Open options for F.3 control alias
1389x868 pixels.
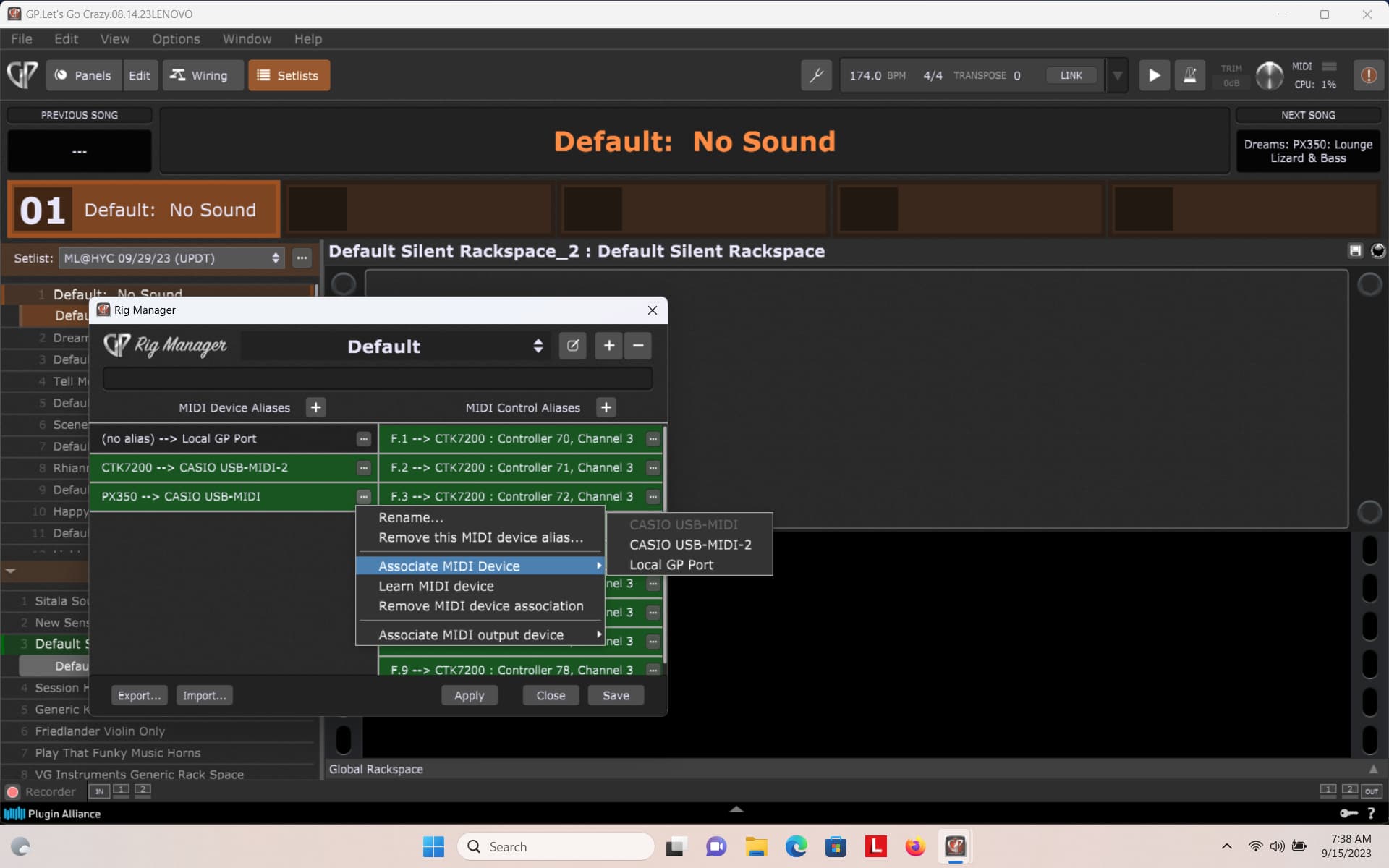[653, 497]
